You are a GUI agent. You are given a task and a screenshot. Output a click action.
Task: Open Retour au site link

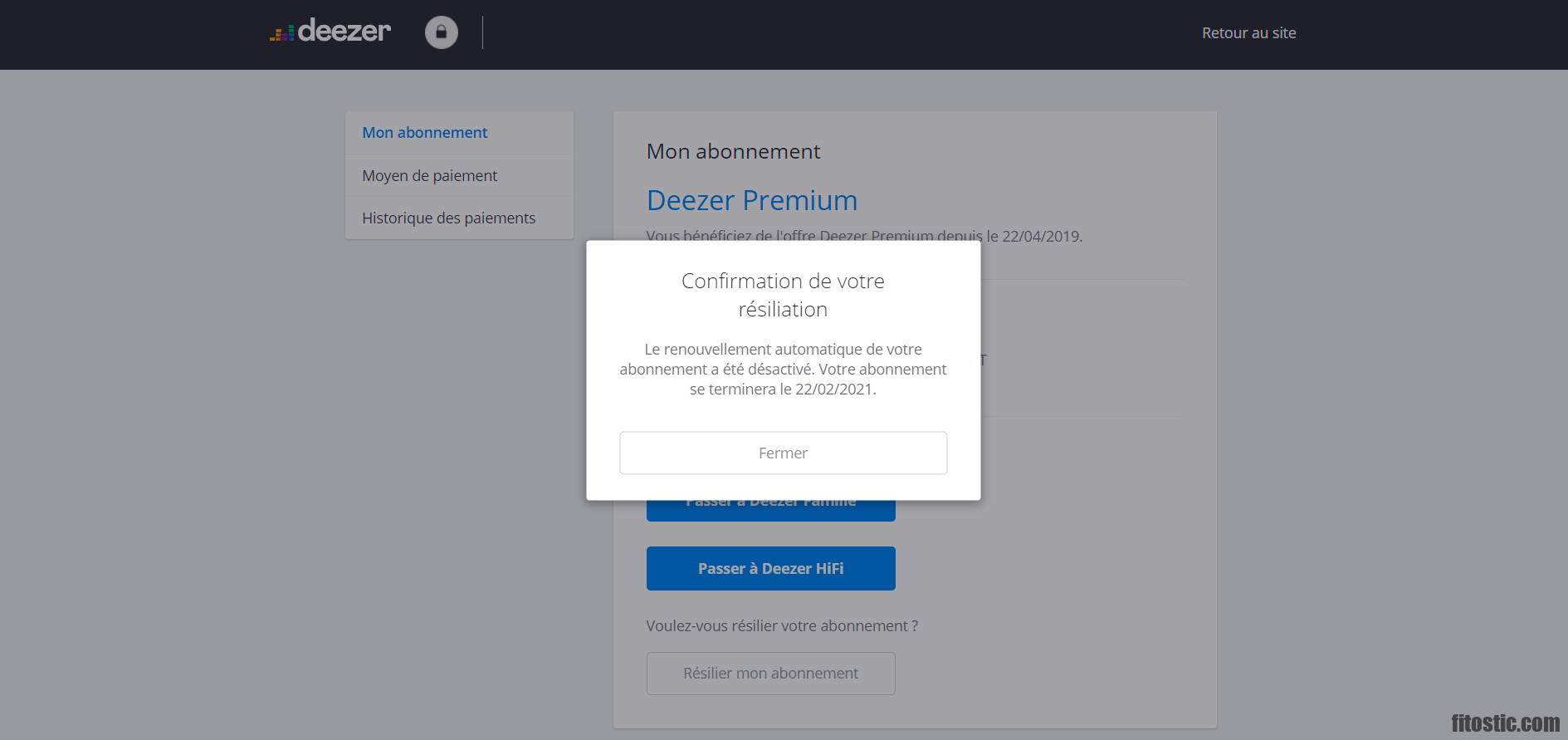(x=1248, y=33)
